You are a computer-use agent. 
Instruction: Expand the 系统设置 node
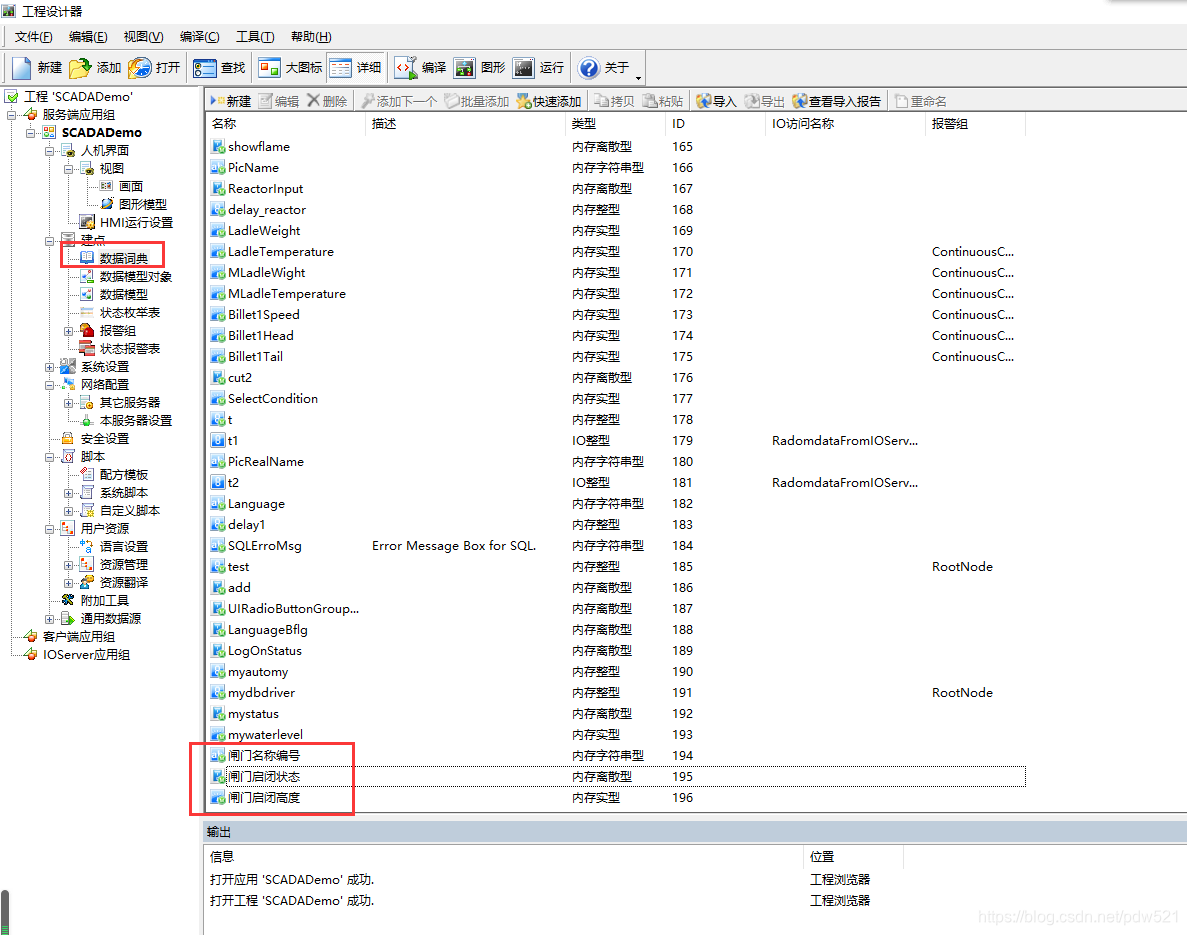(49, 367)
